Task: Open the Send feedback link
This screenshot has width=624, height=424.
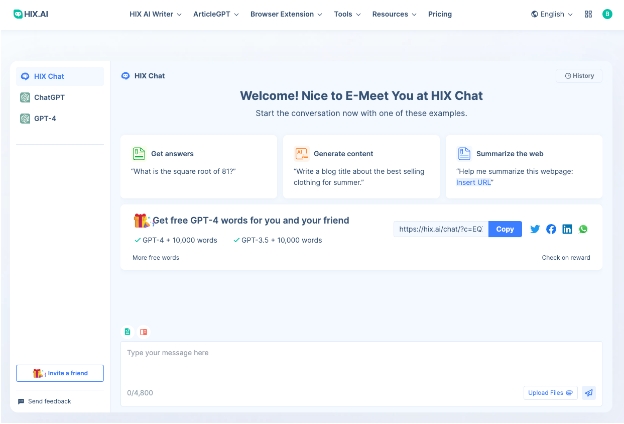Action: 45,401
